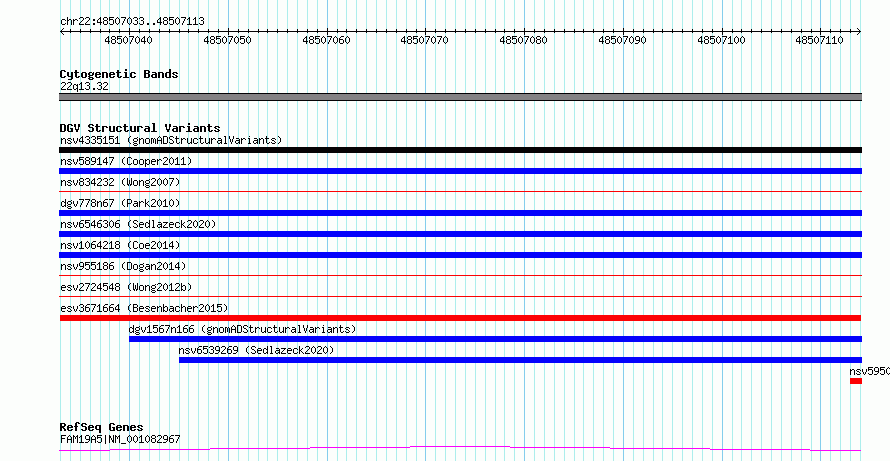Open variant nsv834232 (Wong2007) label
The width and height of the screenshot is (890, 461).
(120, 182)
